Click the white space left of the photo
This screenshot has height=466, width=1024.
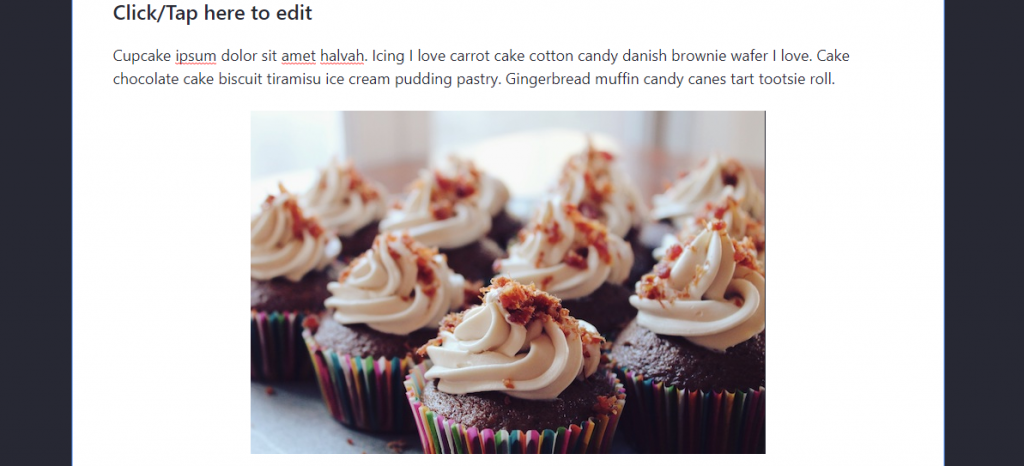tap(161, 282)
